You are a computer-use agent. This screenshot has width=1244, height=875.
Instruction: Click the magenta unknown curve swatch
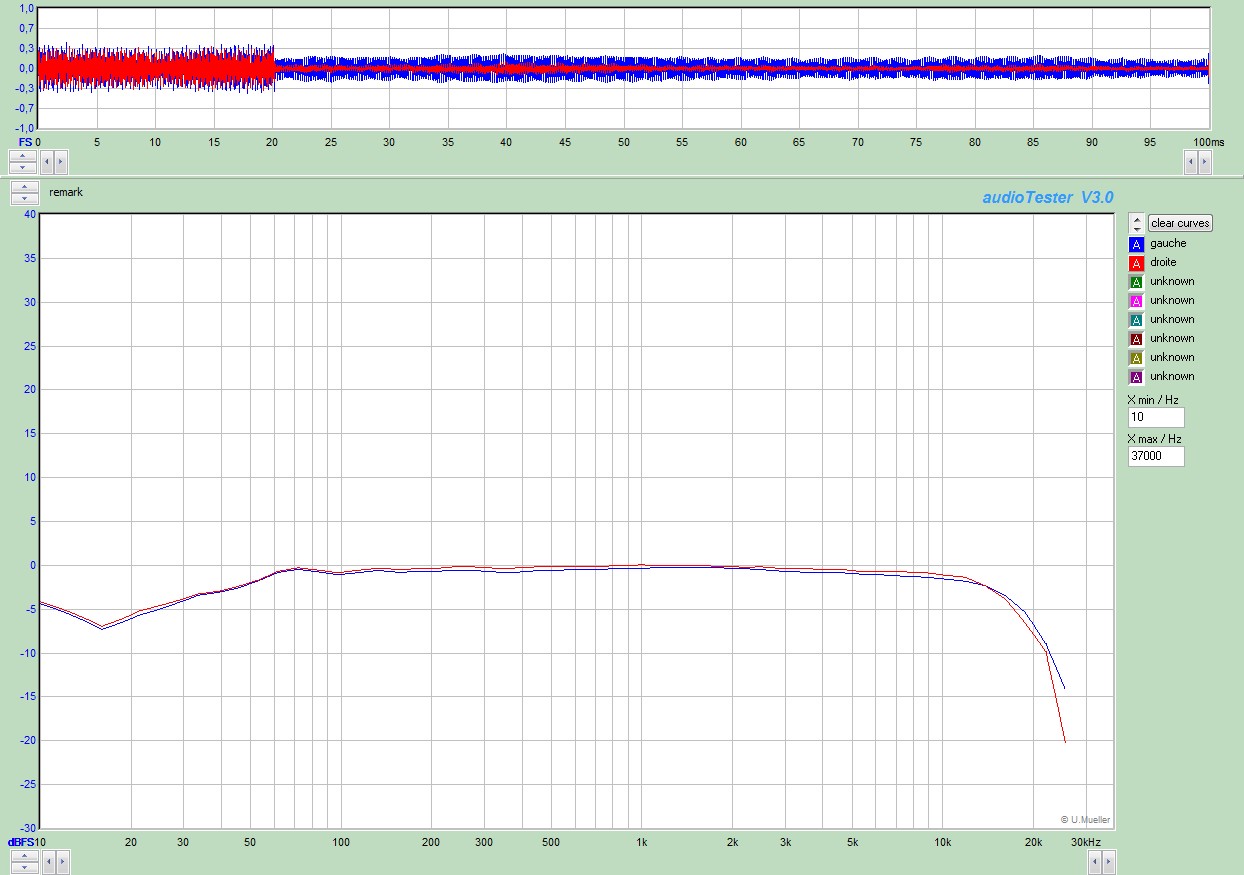1136,301
